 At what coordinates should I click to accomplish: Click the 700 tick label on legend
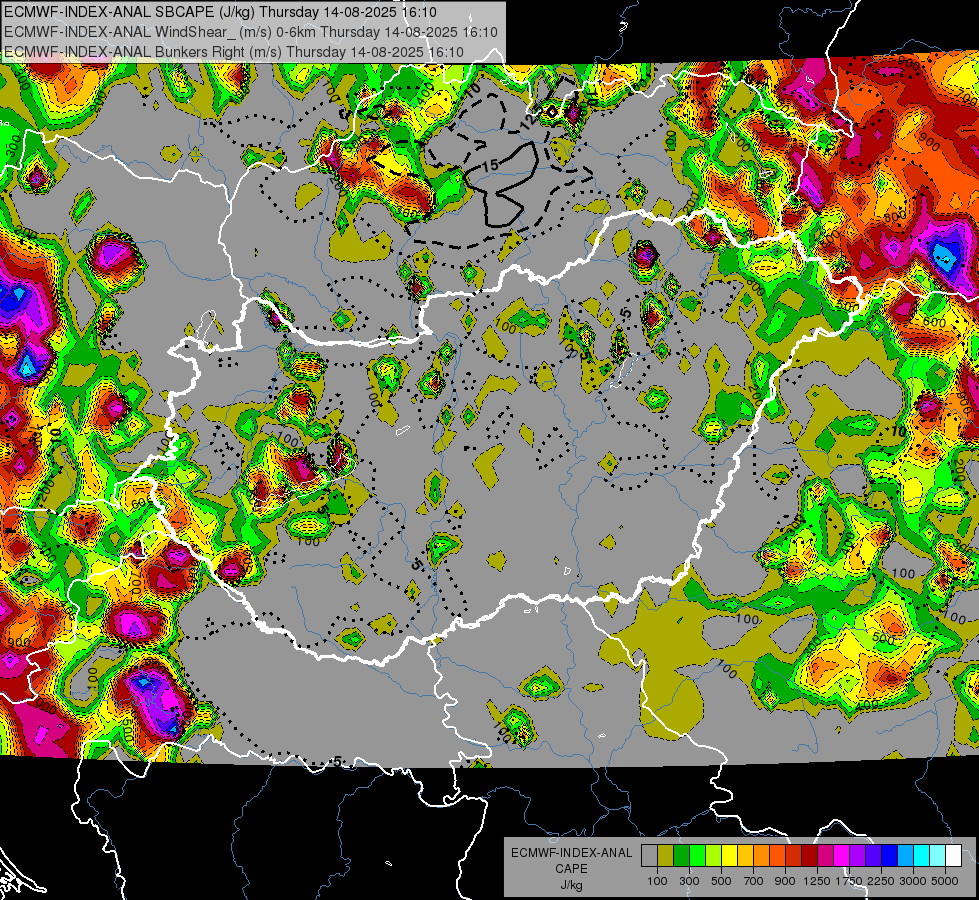pyautogui.click(x=754, y=881)
